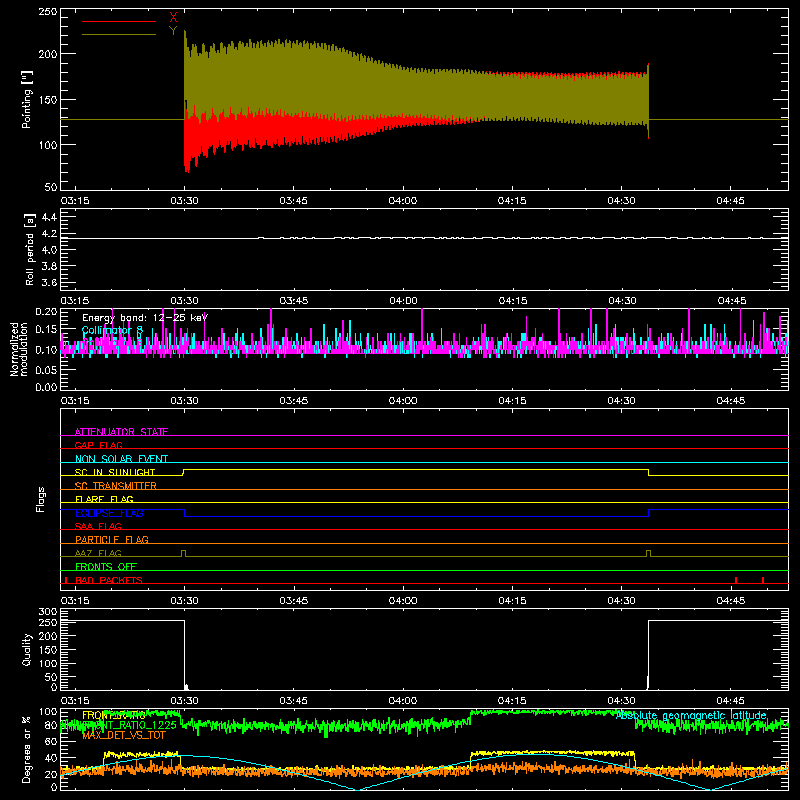800x800 pixels.
Task: Select the FRONTS_OFF flag label
Action: (x=106, y=566)
